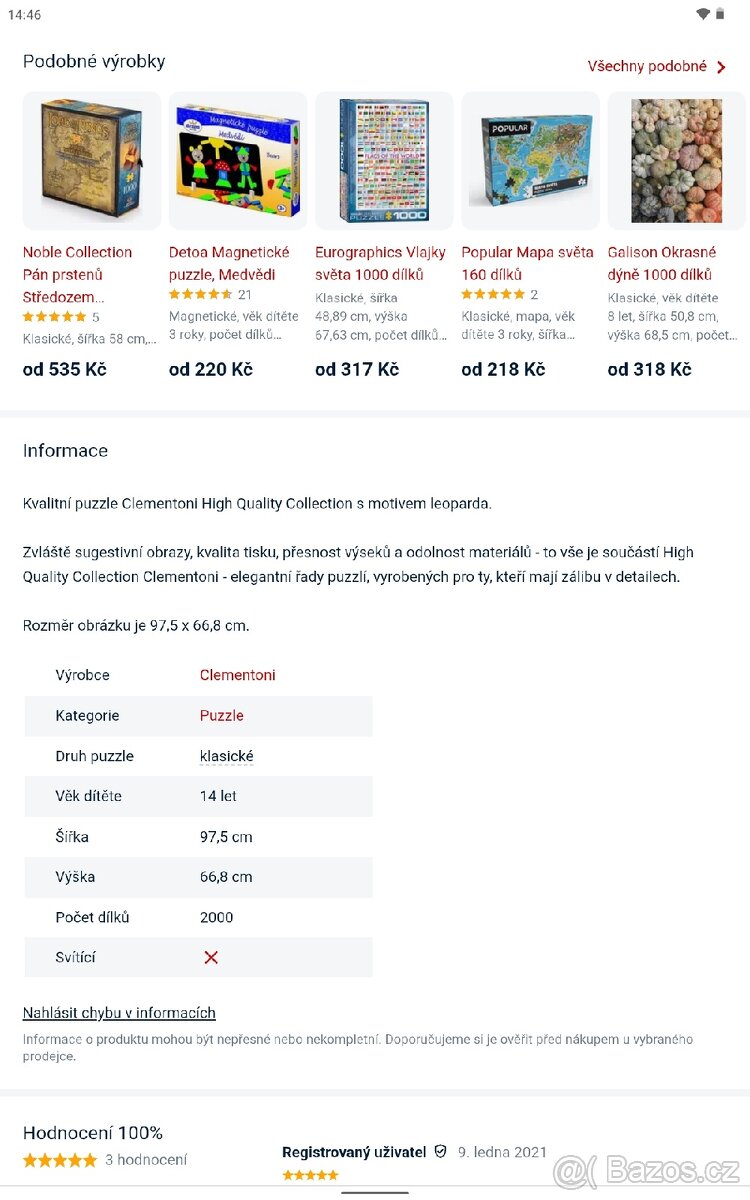Click the Popular Mapa světa star rating
This screenshot has width=750, height=1200.
[492, 295]
